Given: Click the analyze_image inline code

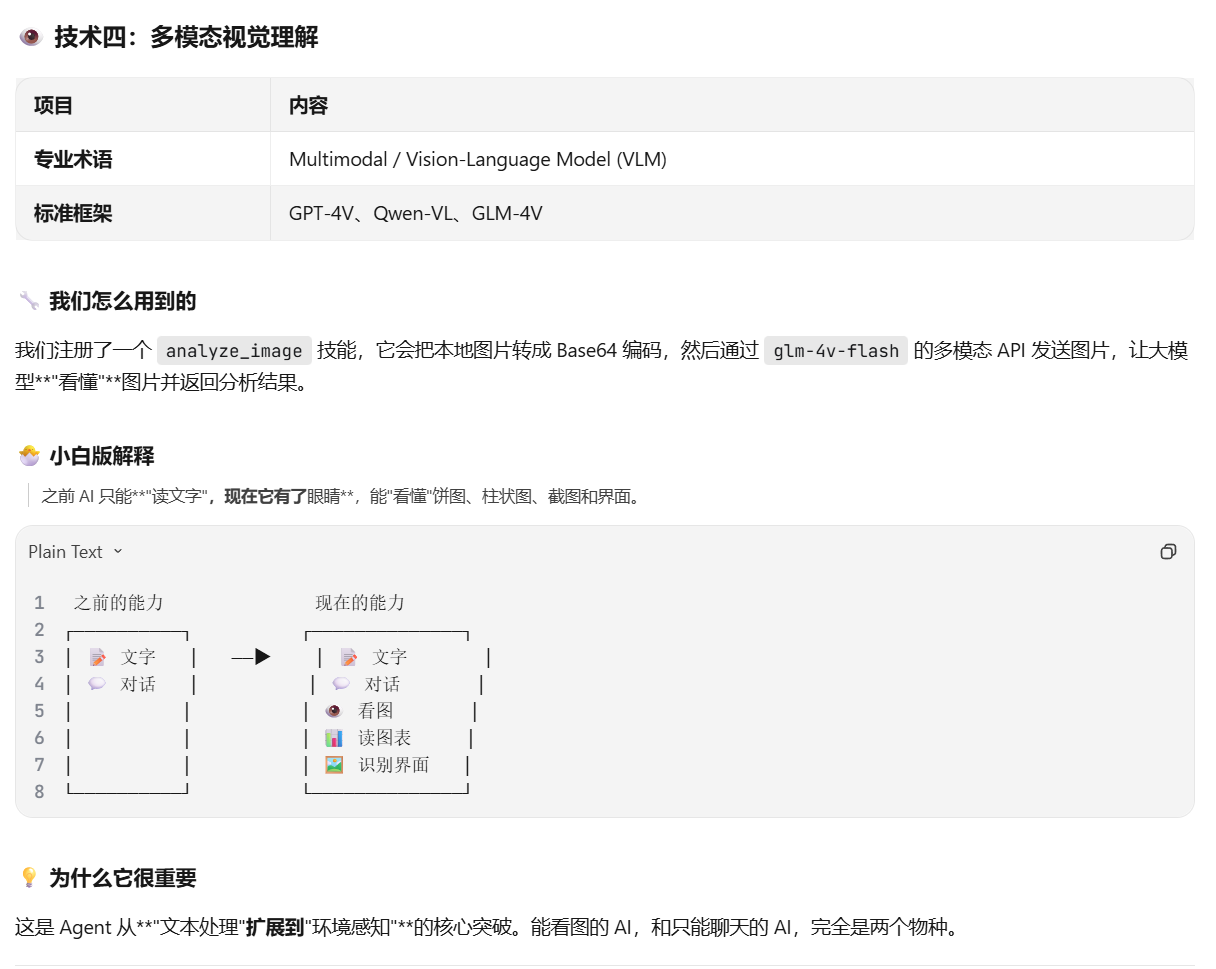Looking at the screenshot, I should [x=234, y=351].
